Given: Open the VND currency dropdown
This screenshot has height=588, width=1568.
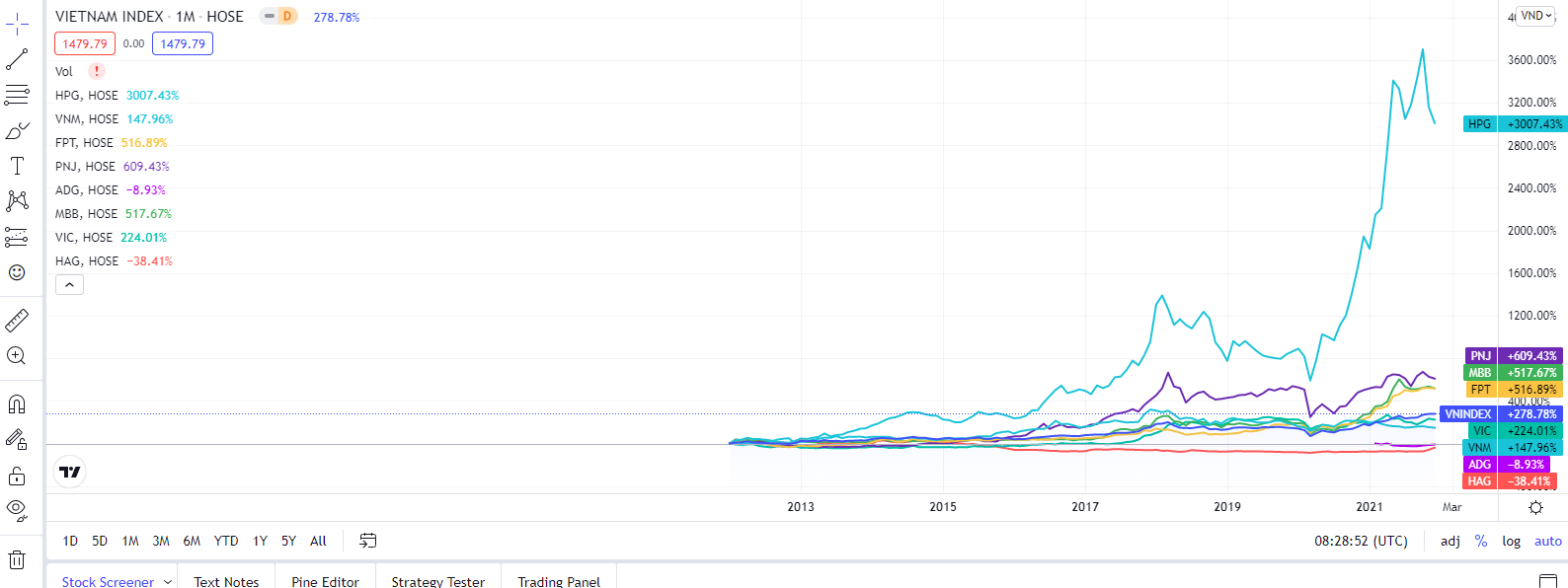Looking at the screenshot, I should (1535, 16).
